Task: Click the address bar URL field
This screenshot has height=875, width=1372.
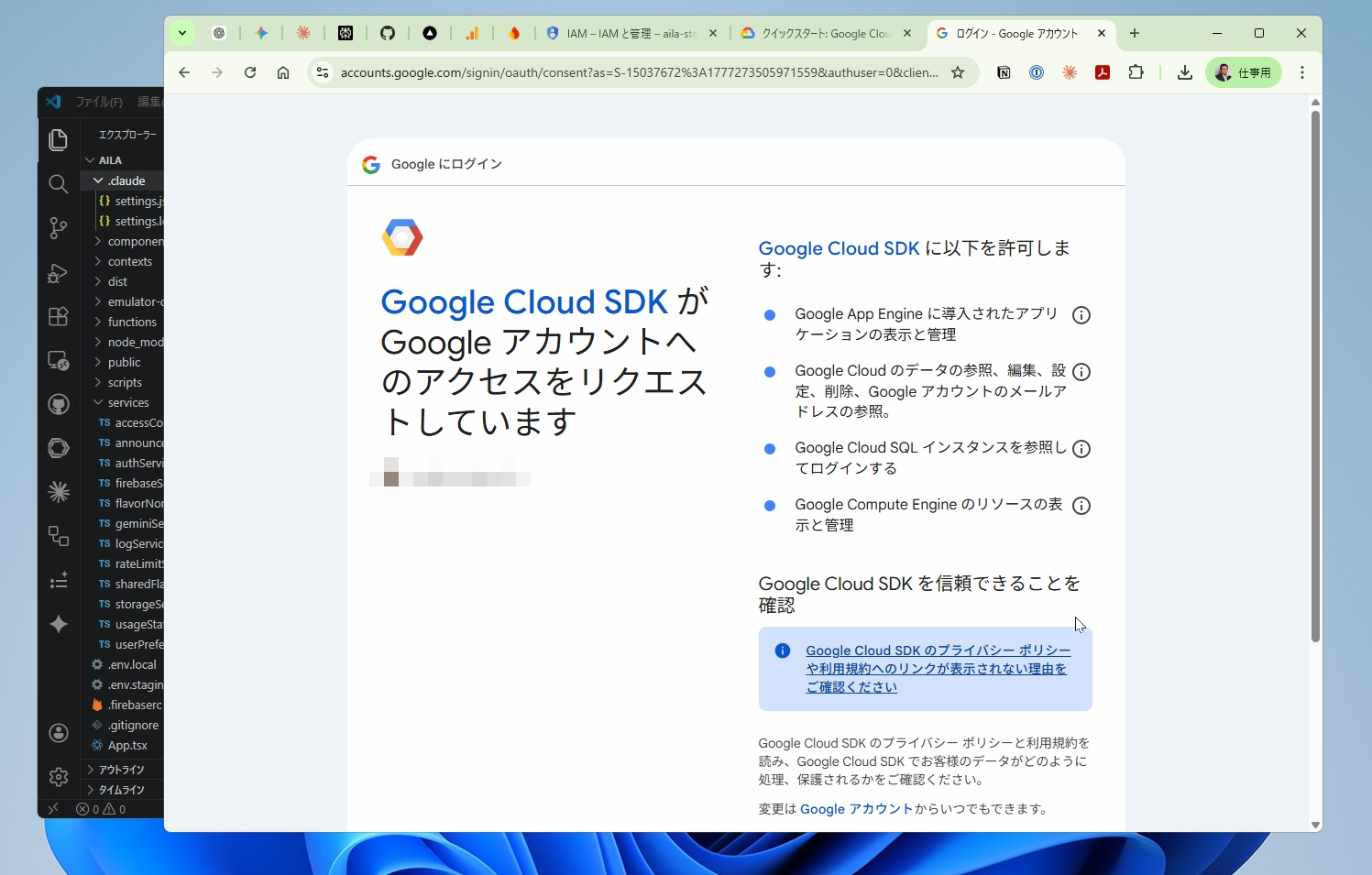Action: tap(639, 72)
